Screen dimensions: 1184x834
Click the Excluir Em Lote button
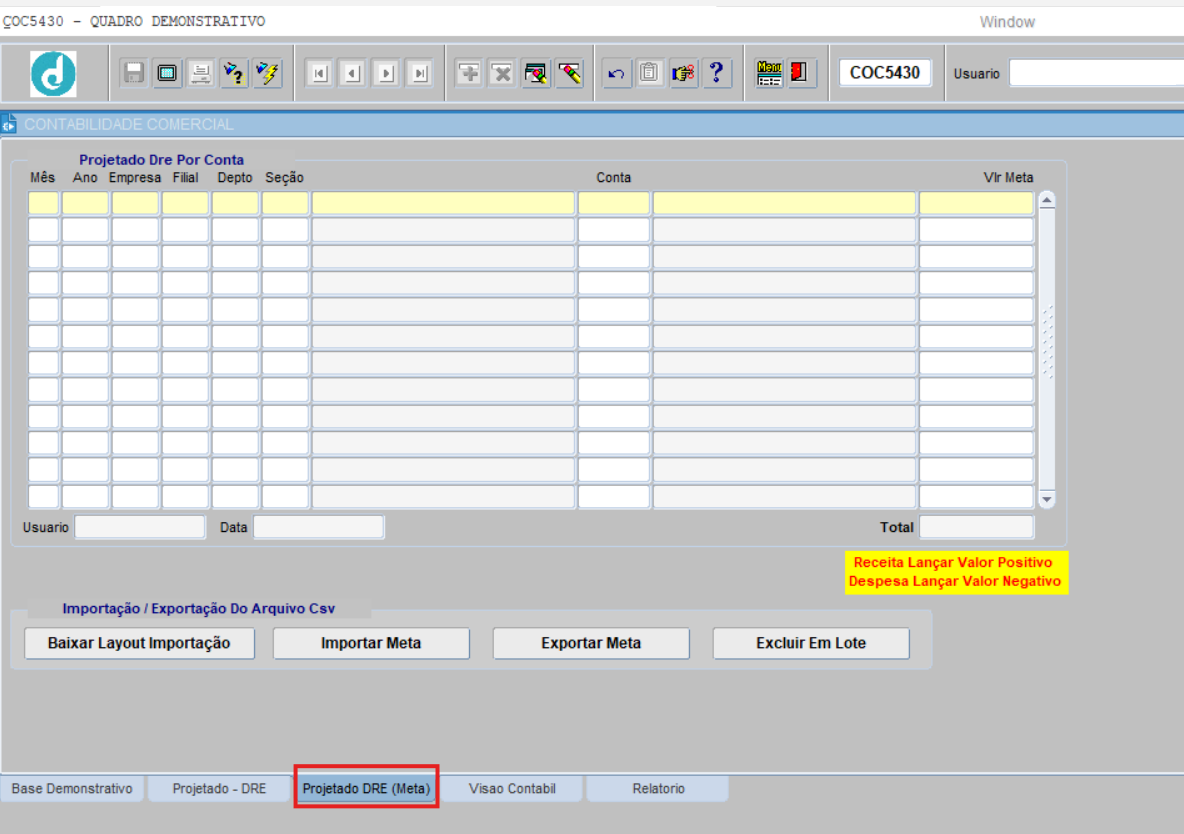point(811,643)
